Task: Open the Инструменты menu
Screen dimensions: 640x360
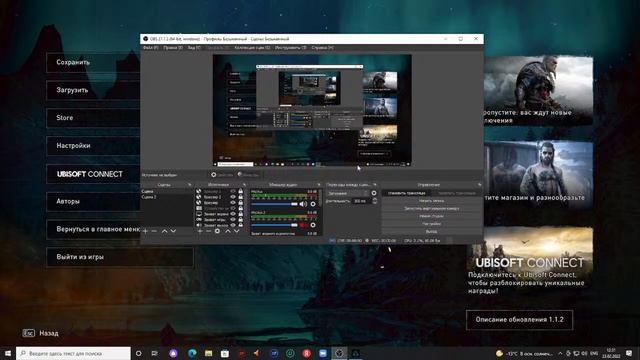Action: (290, 48)
